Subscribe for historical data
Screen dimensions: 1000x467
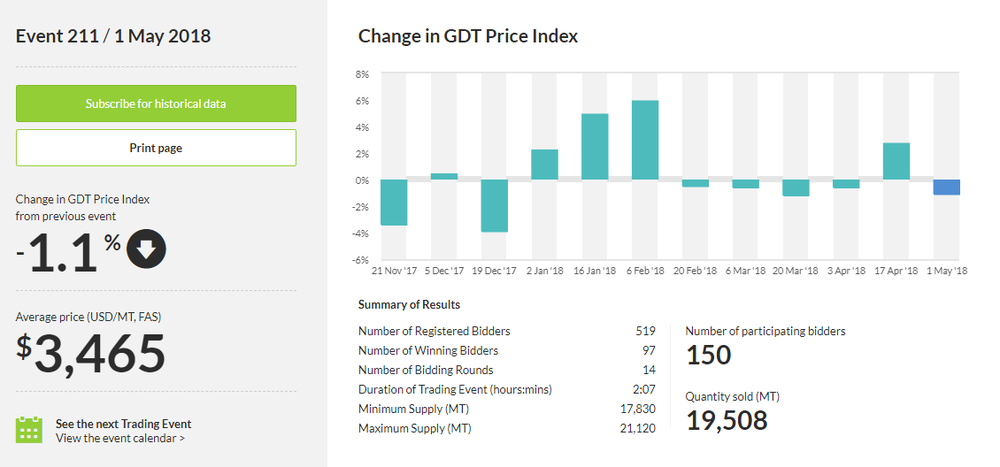coord(155,104)
